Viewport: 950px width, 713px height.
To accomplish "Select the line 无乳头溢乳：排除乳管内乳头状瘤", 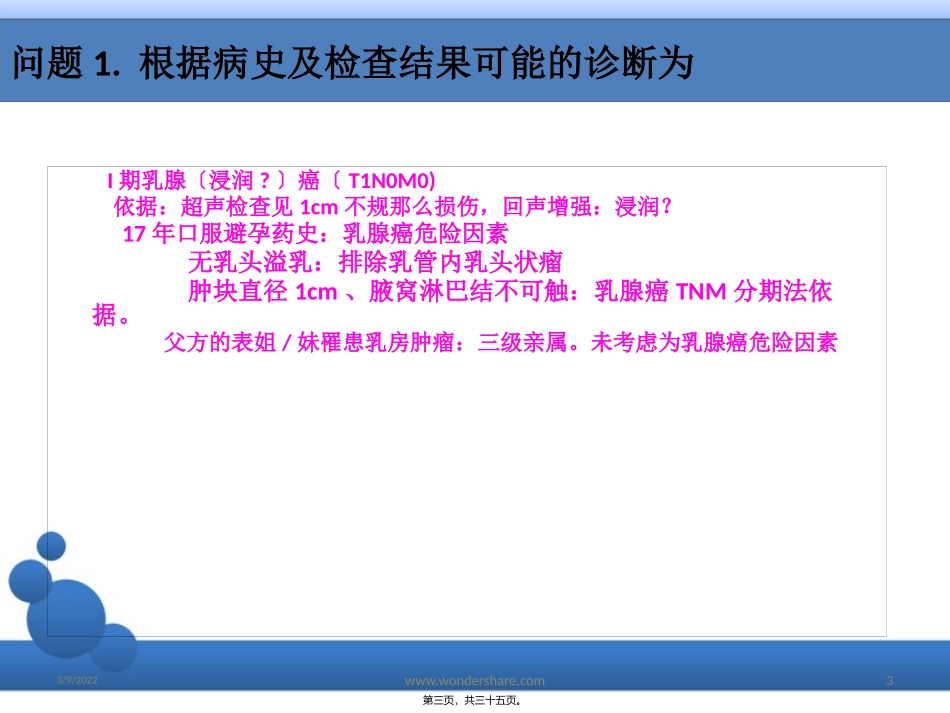I will [x=375, y=262].
